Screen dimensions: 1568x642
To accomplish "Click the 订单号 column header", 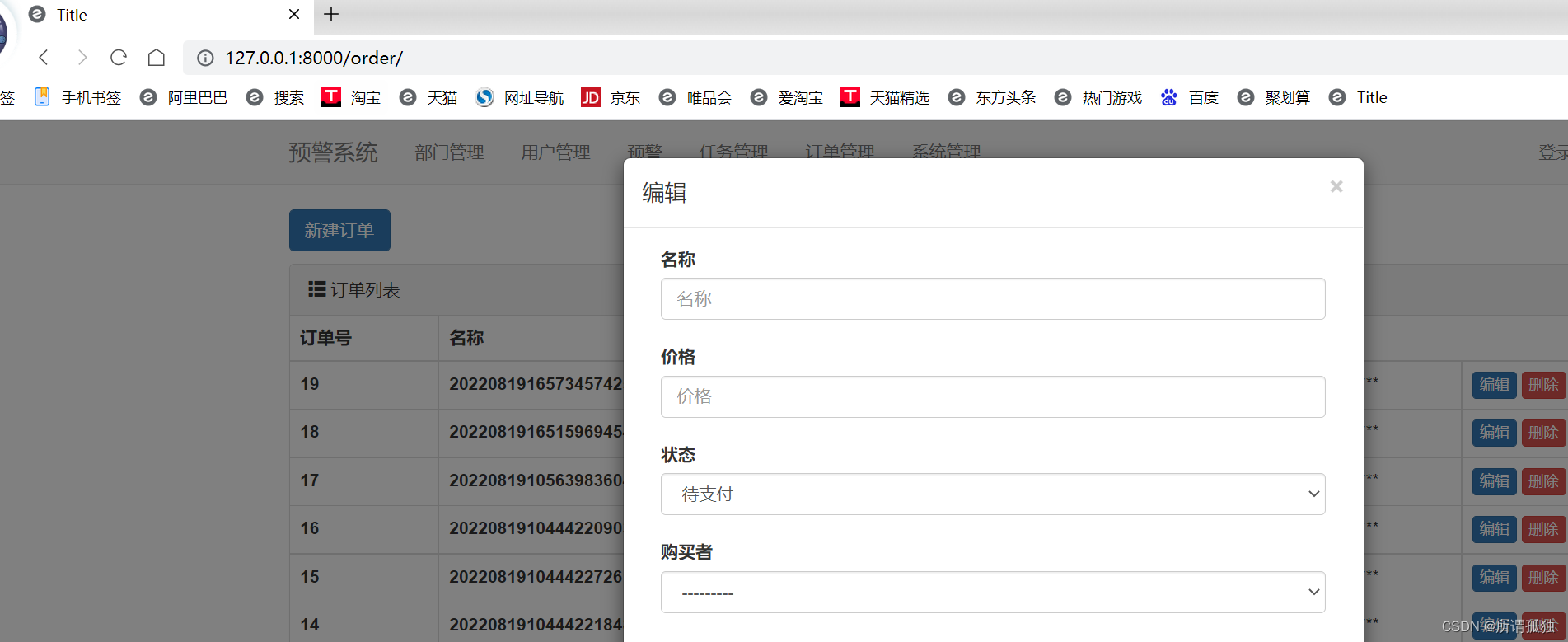I will [x=325, y=338].
